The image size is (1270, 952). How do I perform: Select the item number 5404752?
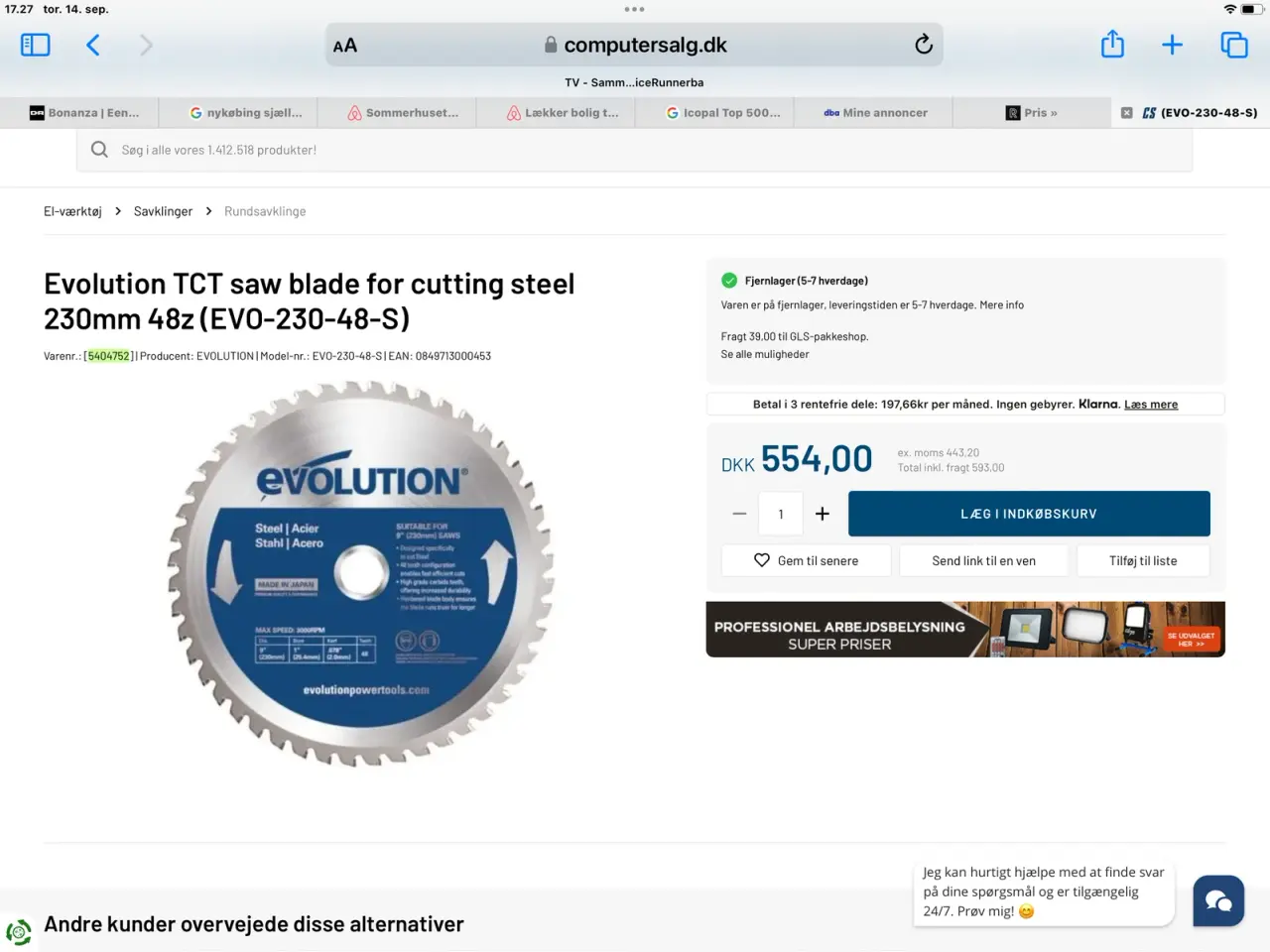[x=108, y=356]
